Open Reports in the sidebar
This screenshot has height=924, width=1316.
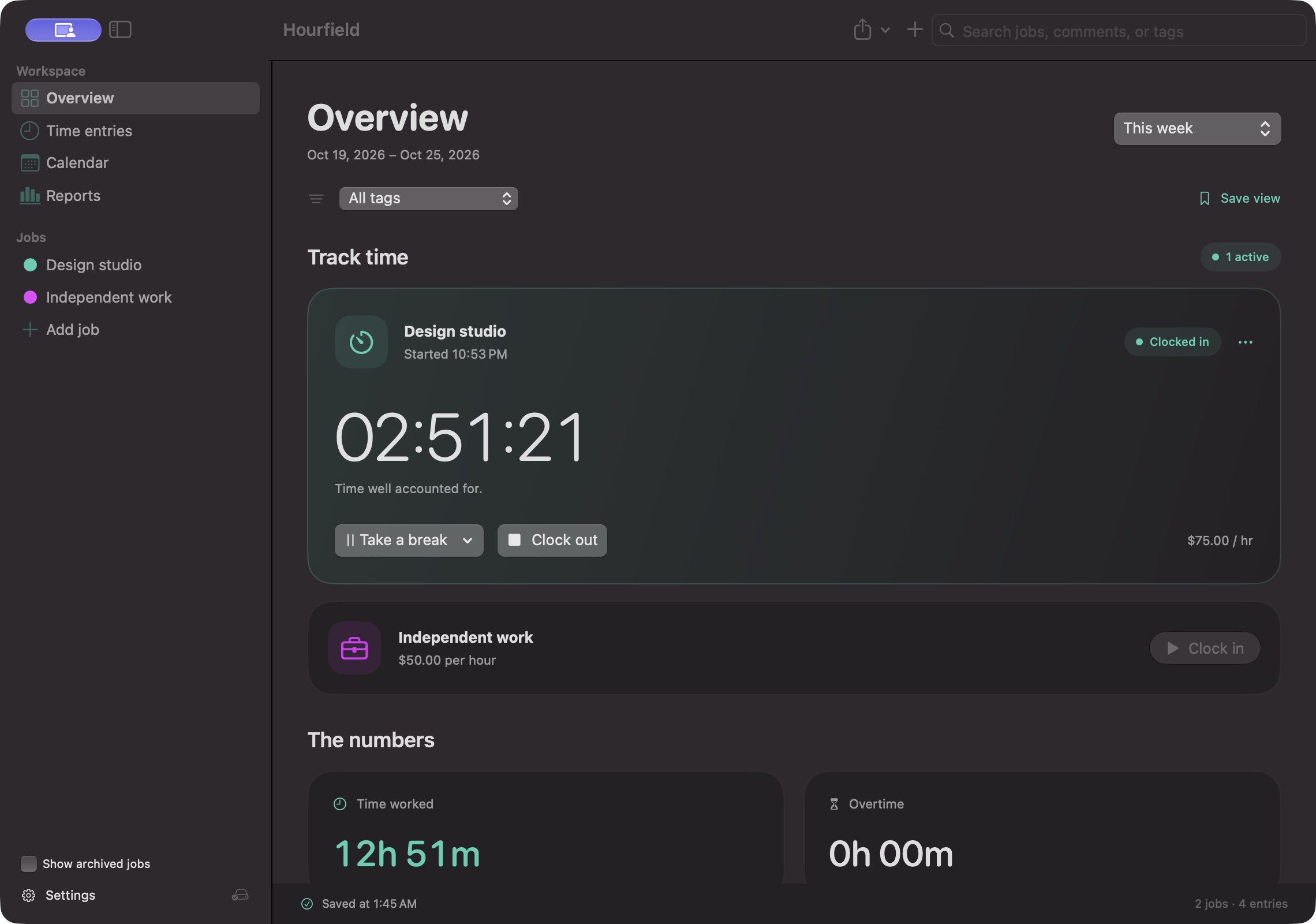tap(136, 196)
